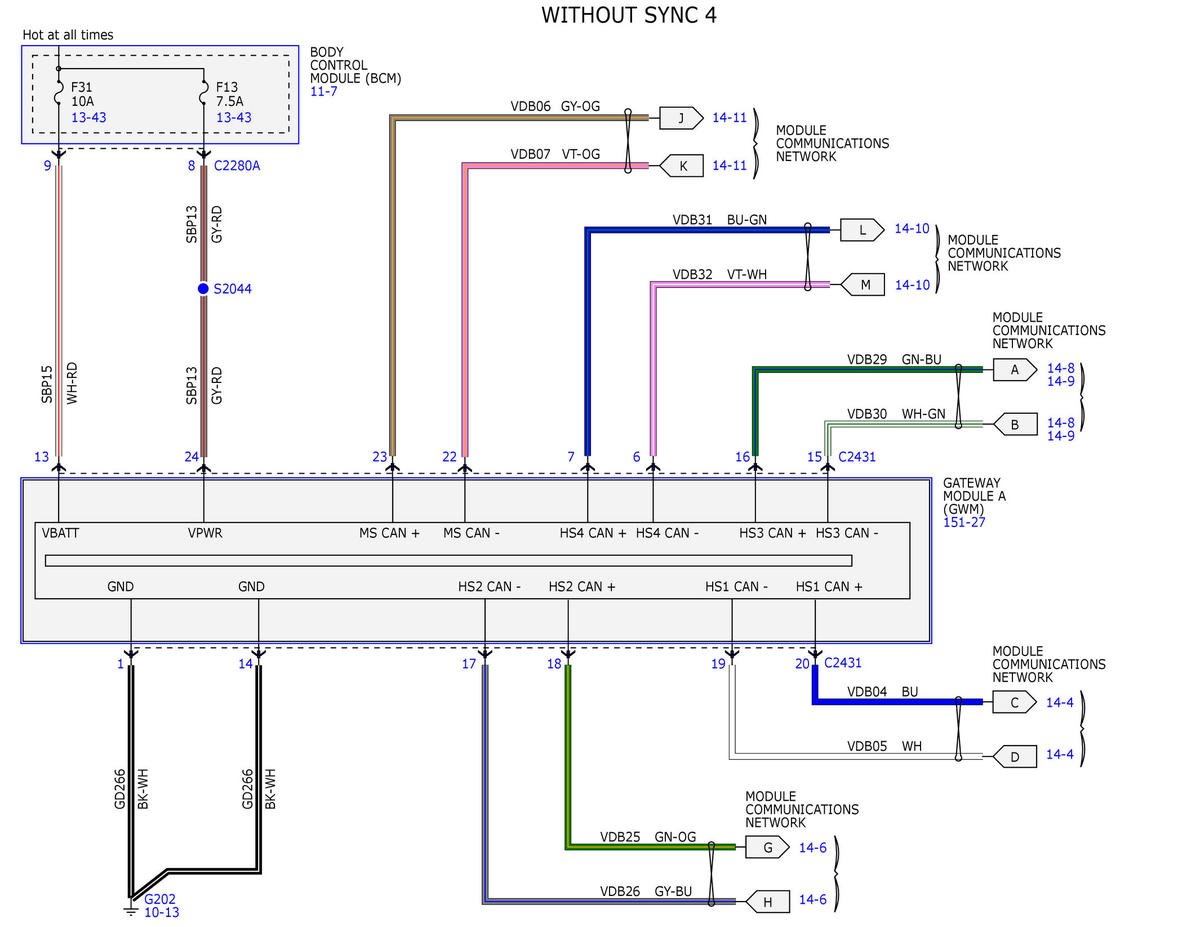
Task: Click the blue S2044 splice dot
Action: [204, 289]
